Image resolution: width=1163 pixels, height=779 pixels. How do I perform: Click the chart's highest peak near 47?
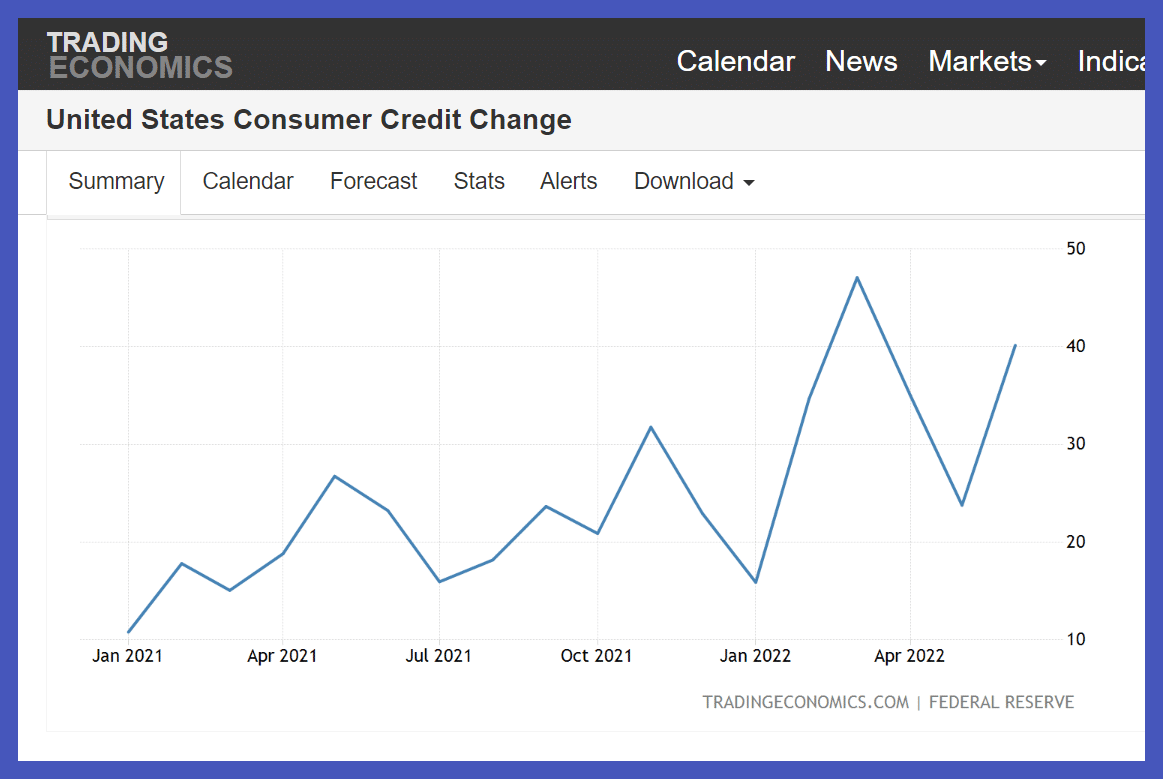pyautogui.click(x=857, y=277)
